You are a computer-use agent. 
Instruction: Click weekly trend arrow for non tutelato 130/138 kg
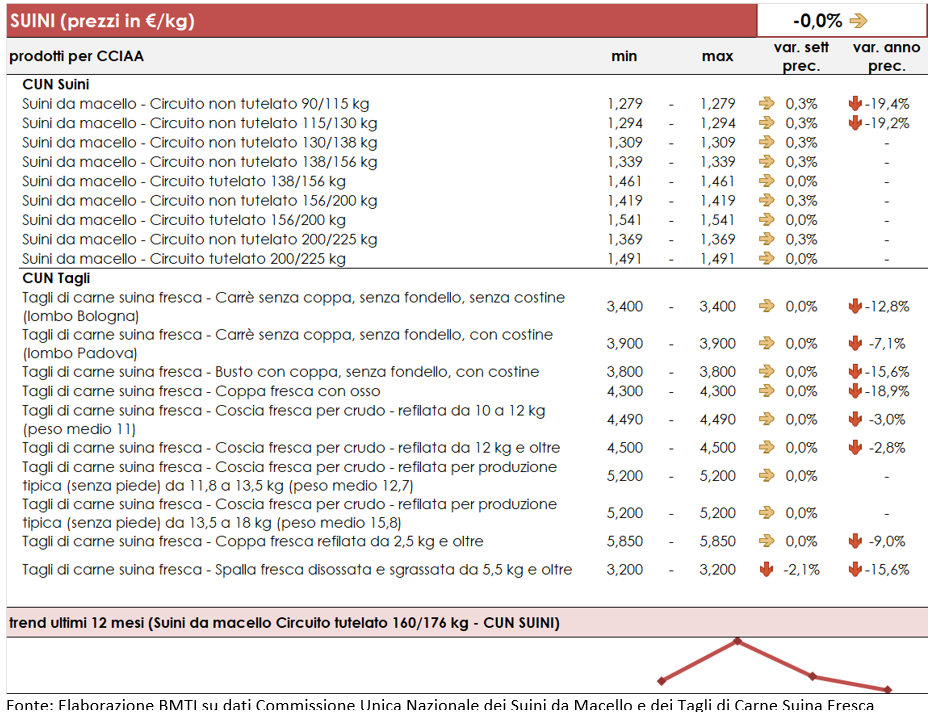tap(767, 143)
